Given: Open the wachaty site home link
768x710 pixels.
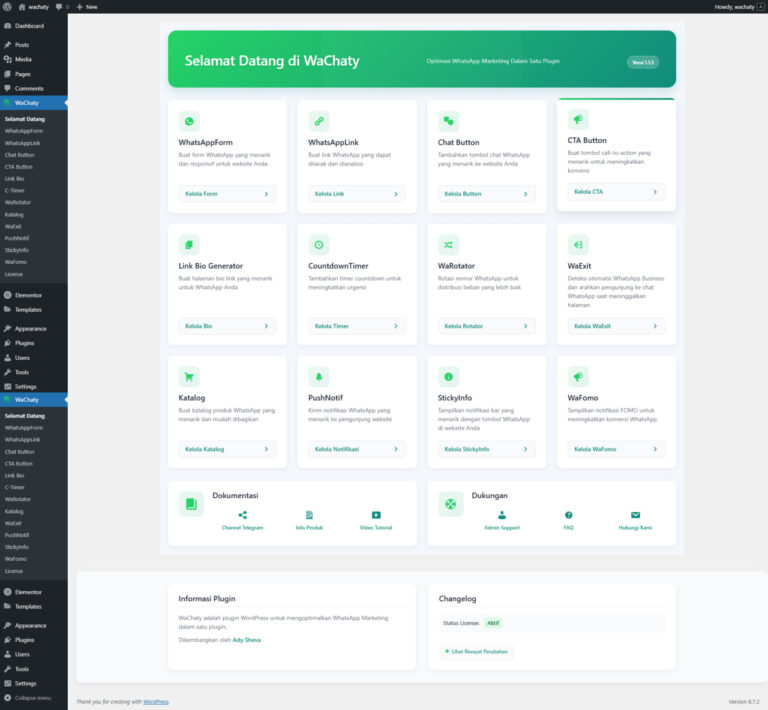Looking at the screenshot, I should click(x=34, y=7).
